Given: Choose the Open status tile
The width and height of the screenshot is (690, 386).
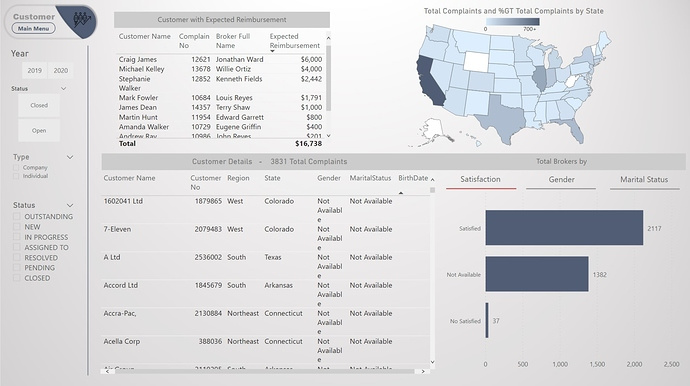Looking at the screenshot, I should click(x=39, y=130).
